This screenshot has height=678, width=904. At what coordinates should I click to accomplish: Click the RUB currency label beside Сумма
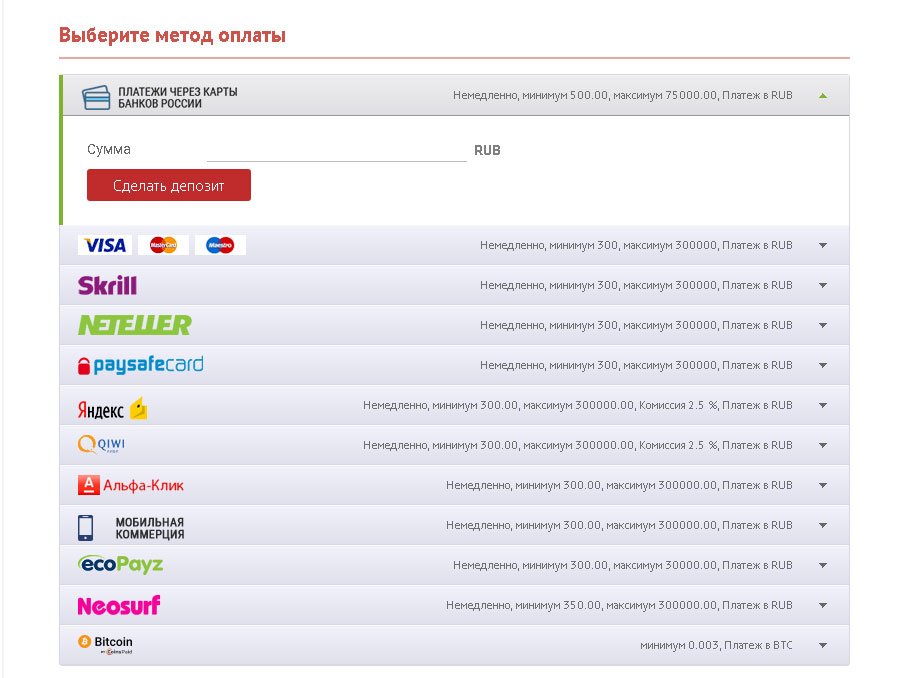(x=487, y=150)
